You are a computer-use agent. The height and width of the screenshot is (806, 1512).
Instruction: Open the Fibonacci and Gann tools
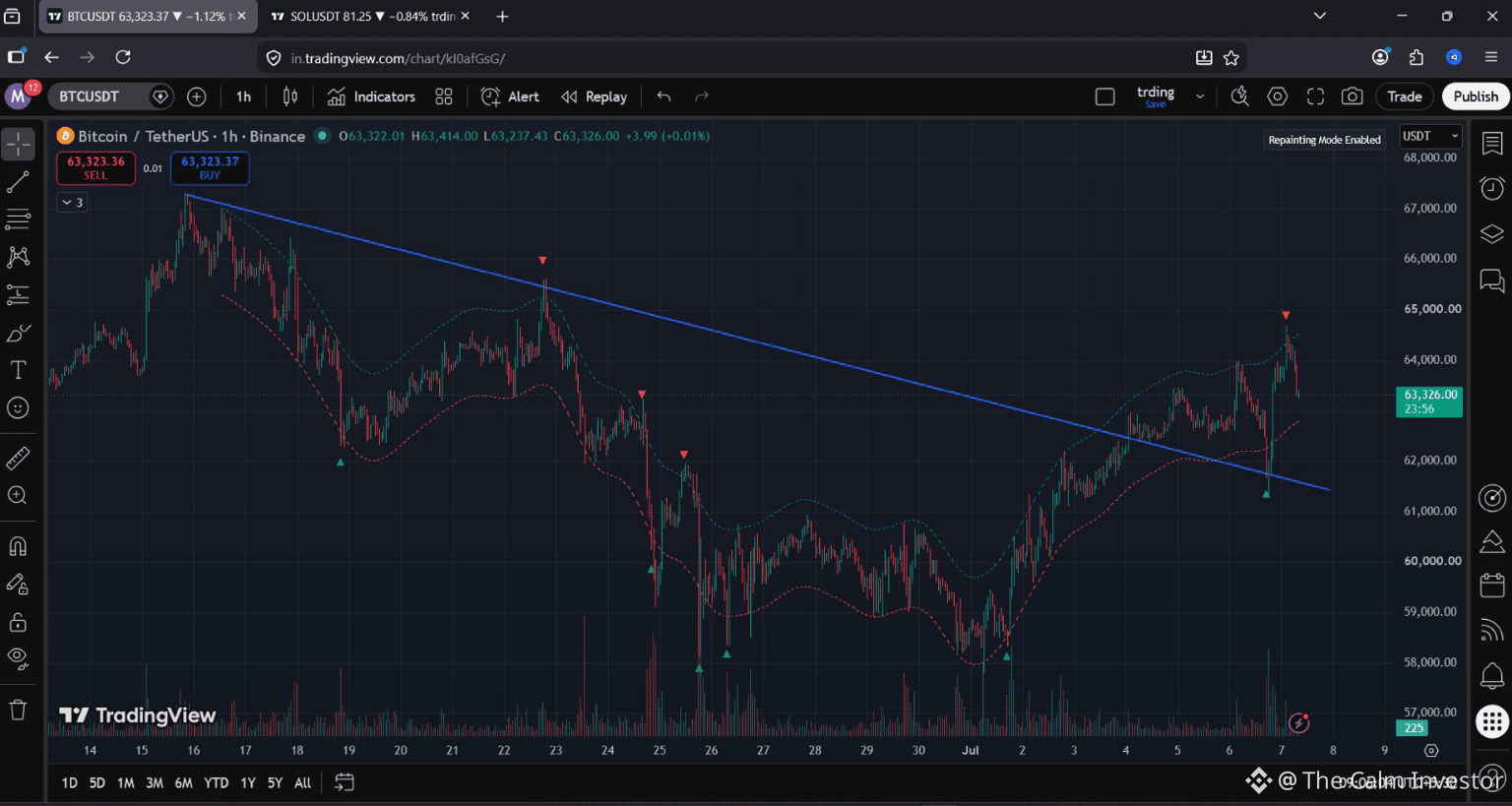click(18, 219)
